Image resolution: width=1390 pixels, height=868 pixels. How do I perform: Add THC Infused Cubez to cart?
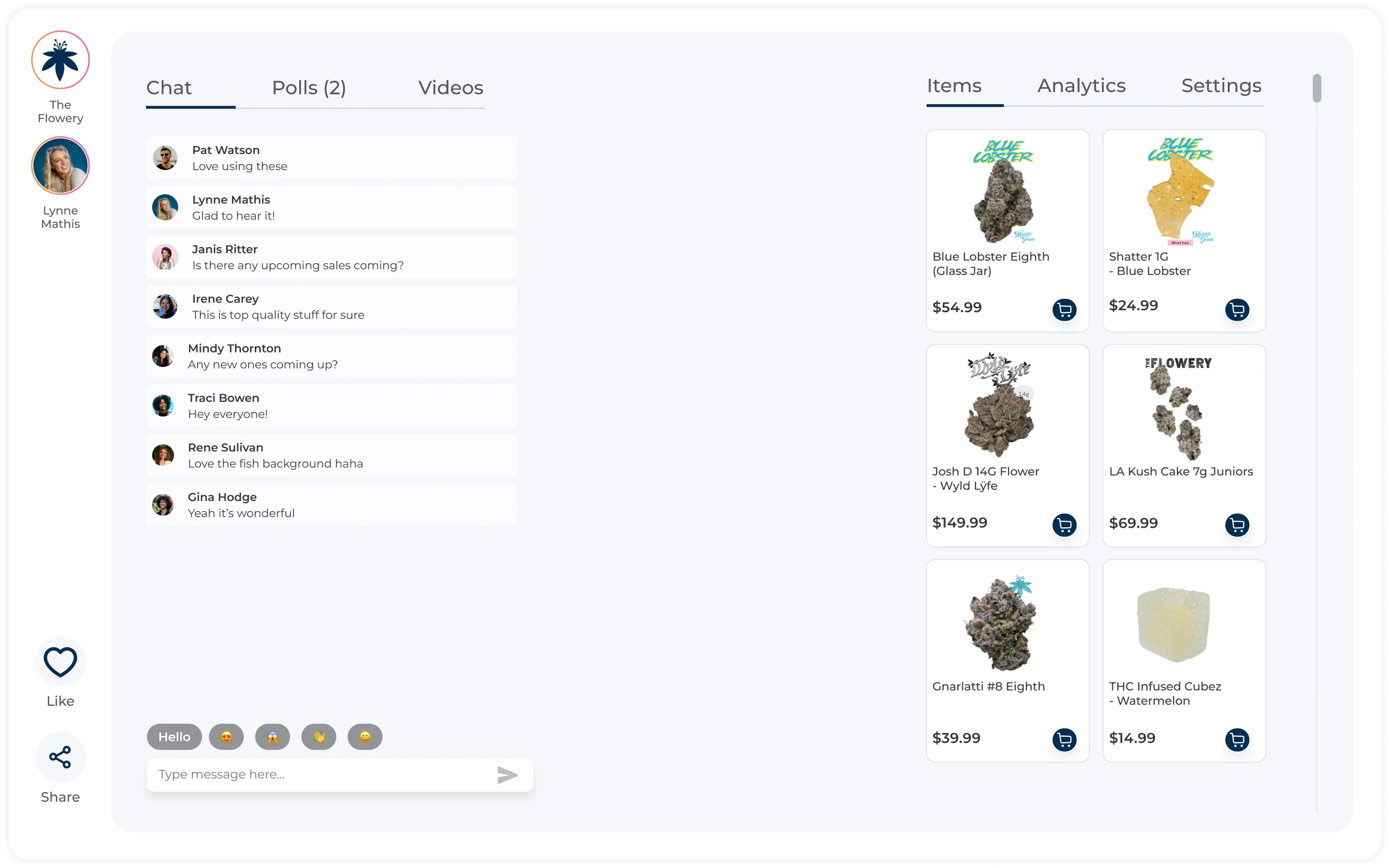(x=1237, y=740)
